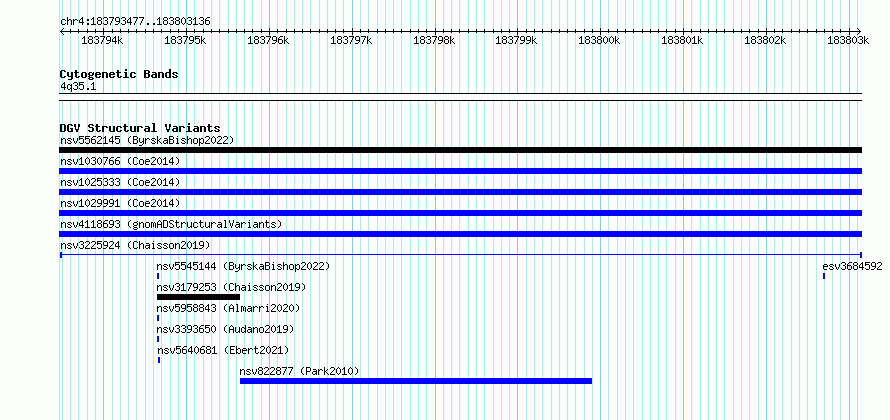Select the black nsv3179253 variant bar

point(199,297)
